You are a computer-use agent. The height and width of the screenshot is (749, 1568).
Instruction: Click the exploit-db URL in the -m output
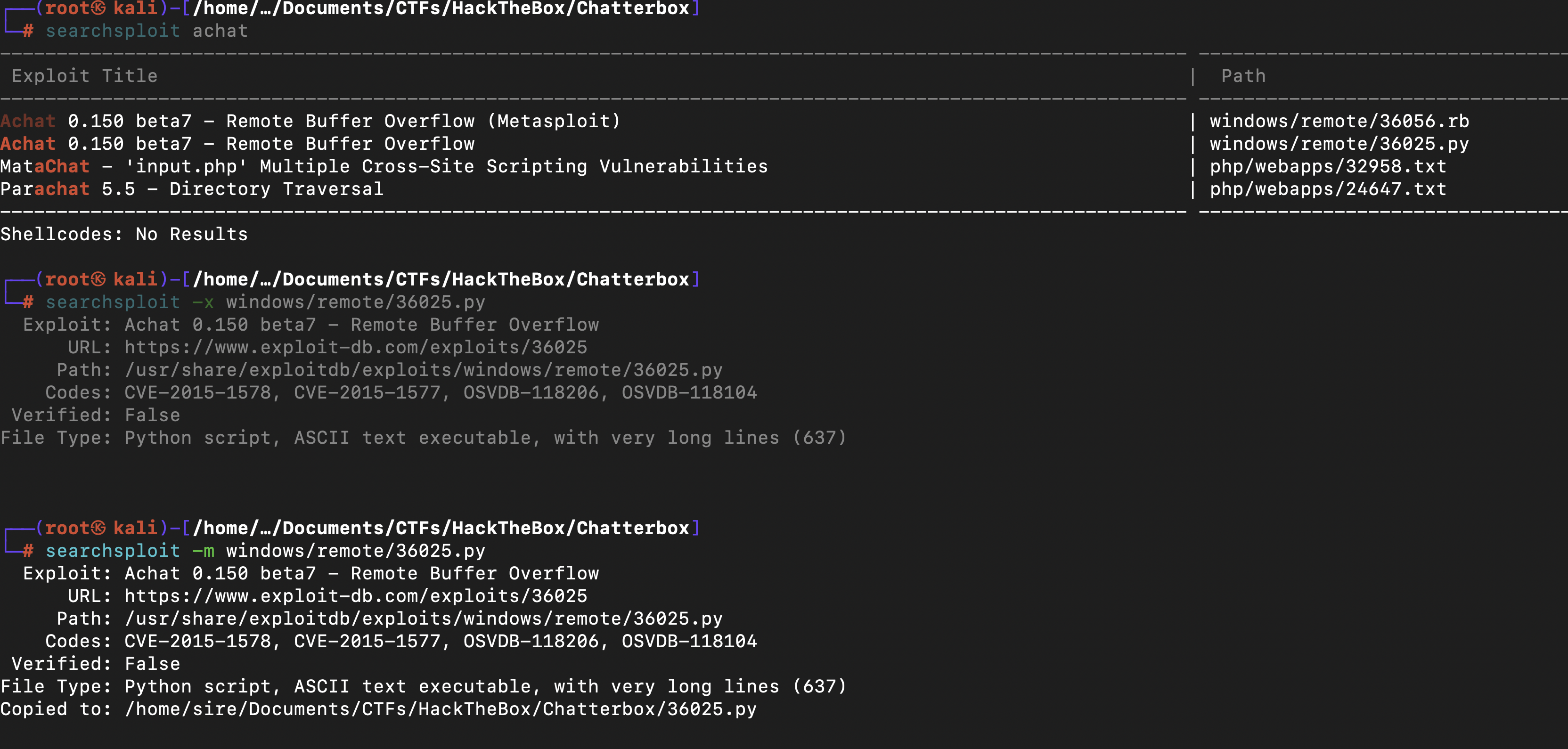tap(356, 596)
